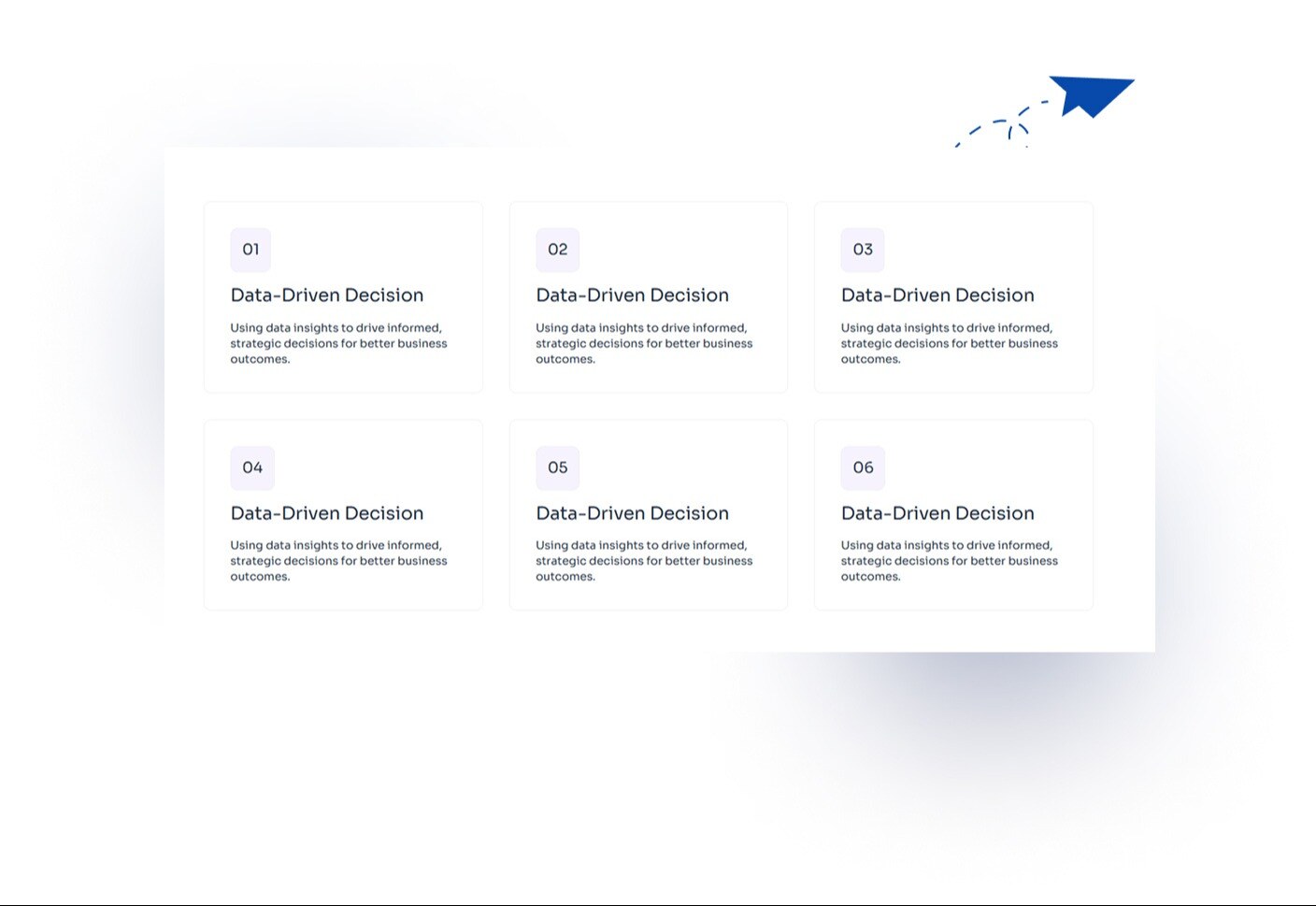Click the Data-Driven Decision title in card 02

click(x=632, y=295)
